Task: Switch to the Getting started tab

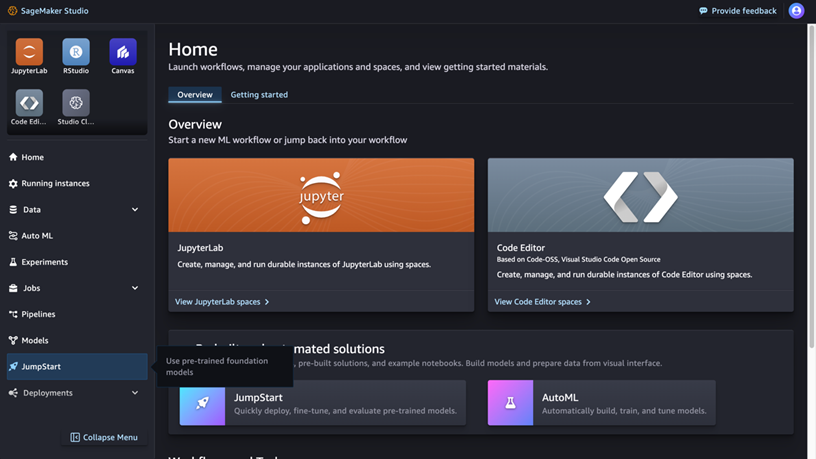Action: click(259, 95)
